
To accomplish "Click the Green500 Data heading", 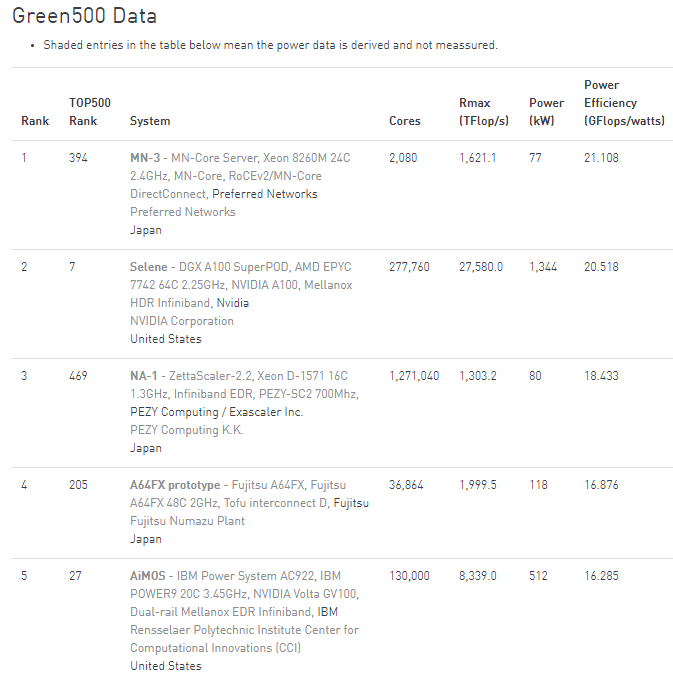I will [84, 17].
